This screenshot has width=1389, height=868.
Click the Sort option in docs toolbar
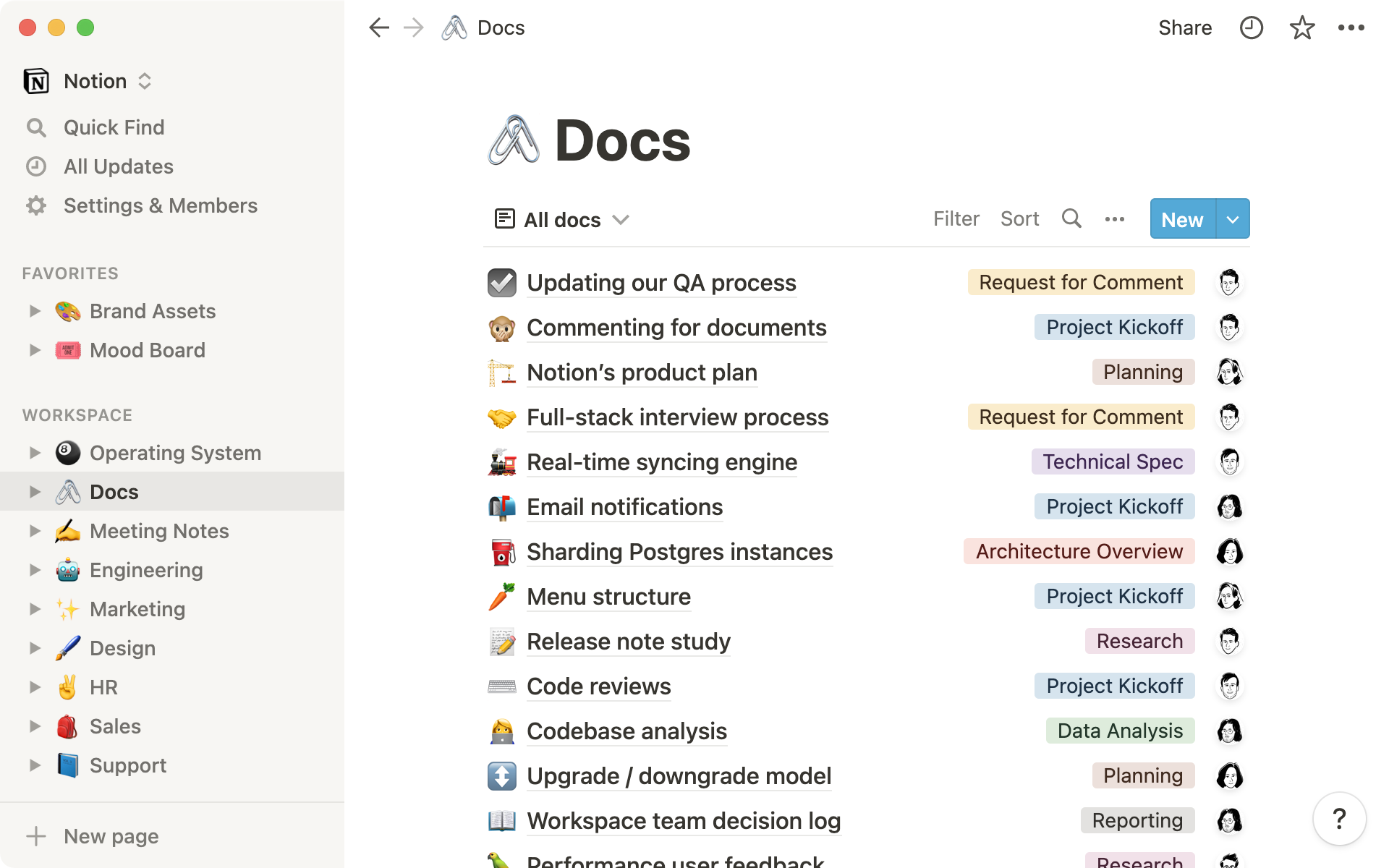(1020, 219)
